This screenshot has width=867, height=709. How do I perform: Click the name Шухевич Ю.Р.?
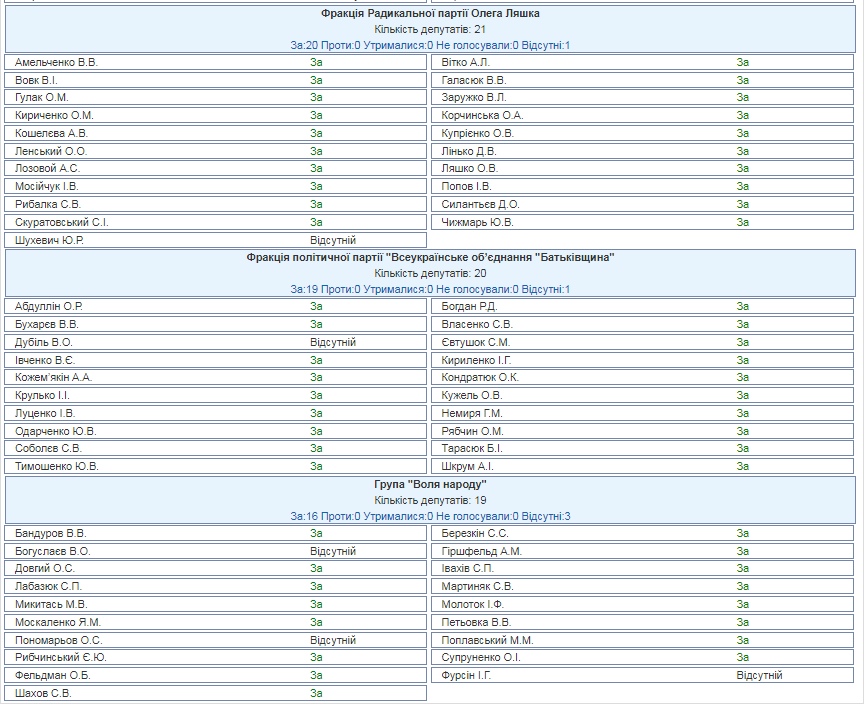(x=49, y=241)
